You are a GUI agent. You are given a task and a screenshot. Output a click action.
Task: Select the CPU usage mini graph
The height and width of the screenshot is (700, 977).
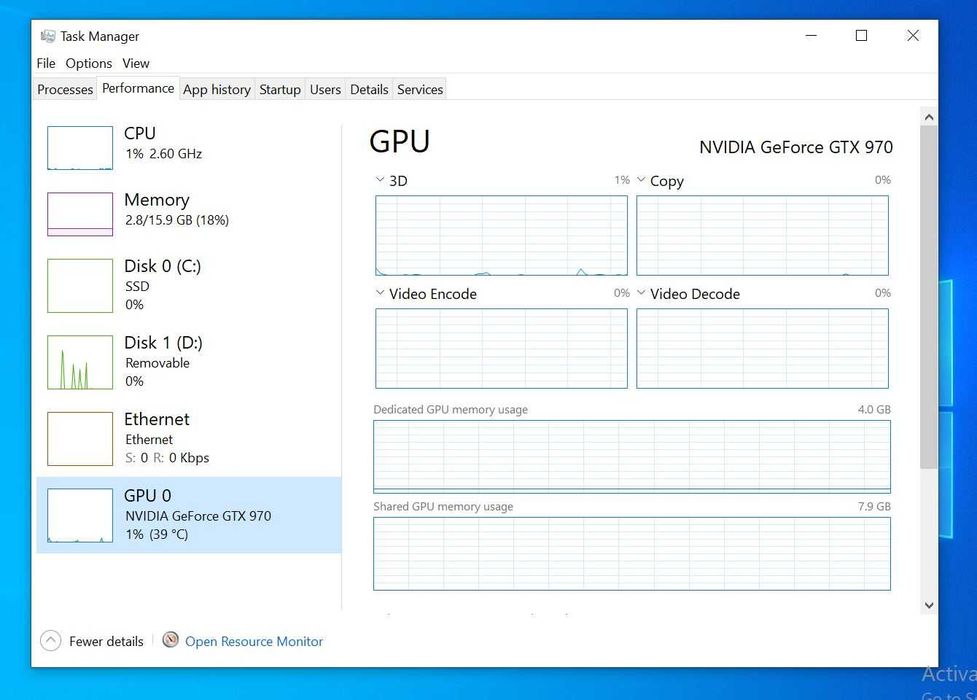pos(80,148)
